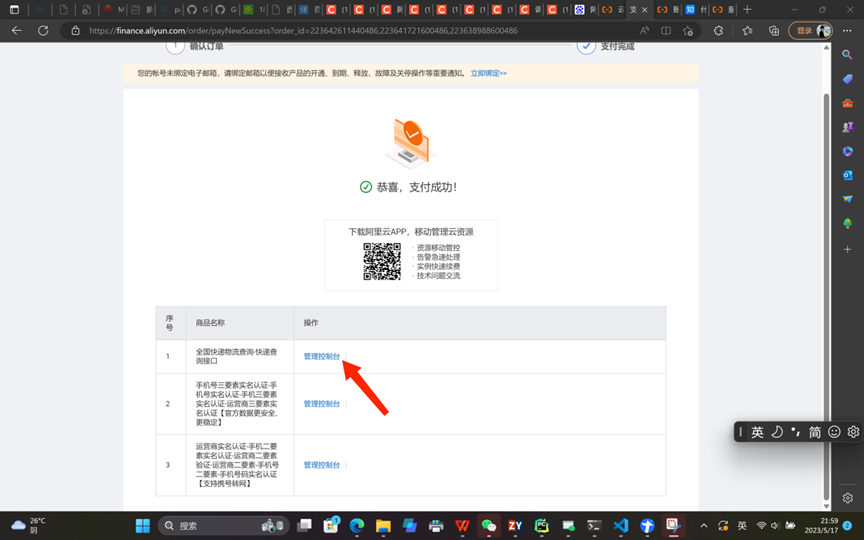
Task: Close the active 支 tab
Action: [645, 10]
